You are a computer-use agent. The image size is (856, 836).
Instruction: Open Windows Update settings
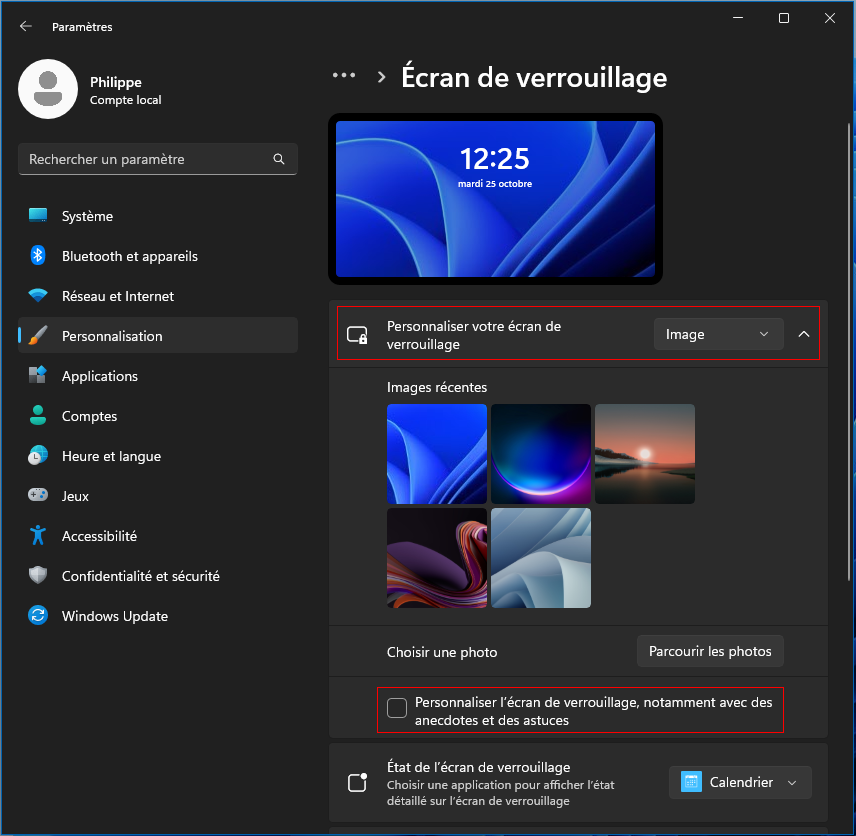[158, 615]
